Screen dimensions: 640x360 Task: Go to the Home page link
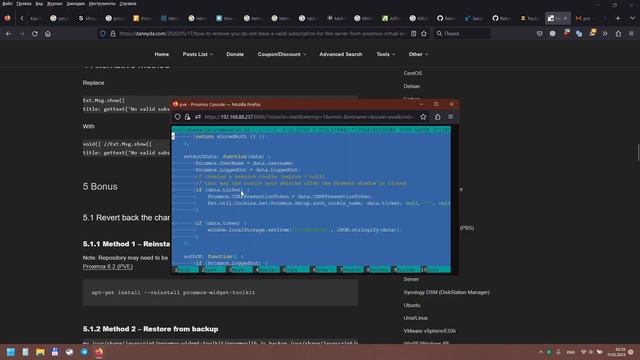162,54
